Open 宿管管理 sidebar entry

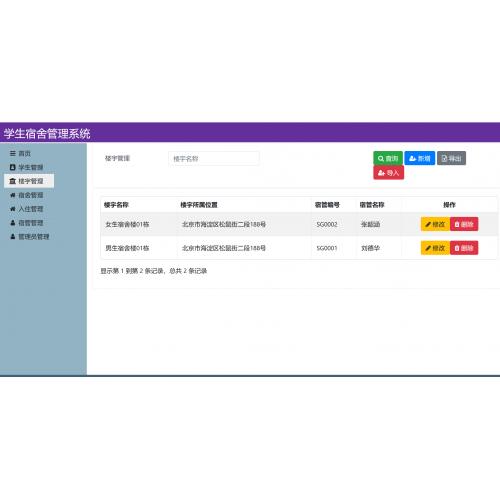click(x=27, y=223)
